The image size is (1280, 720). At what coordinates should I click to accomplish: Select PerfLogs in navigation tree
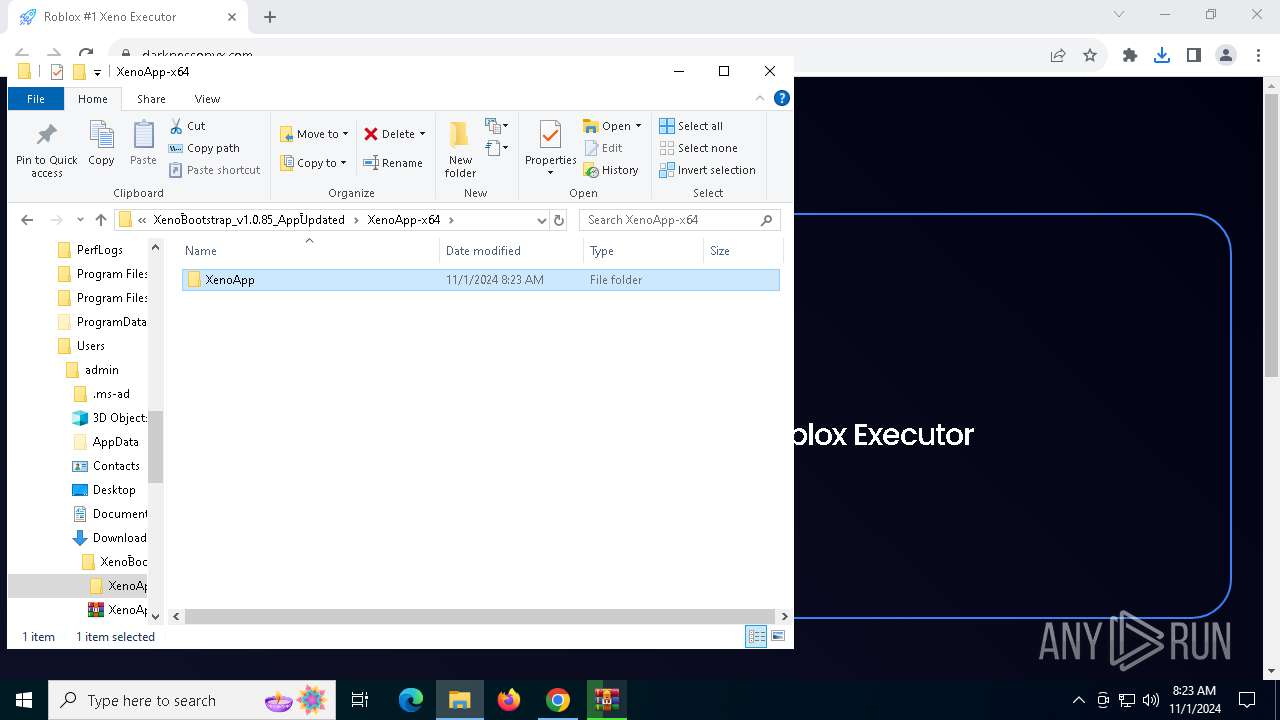coord(100,250)
